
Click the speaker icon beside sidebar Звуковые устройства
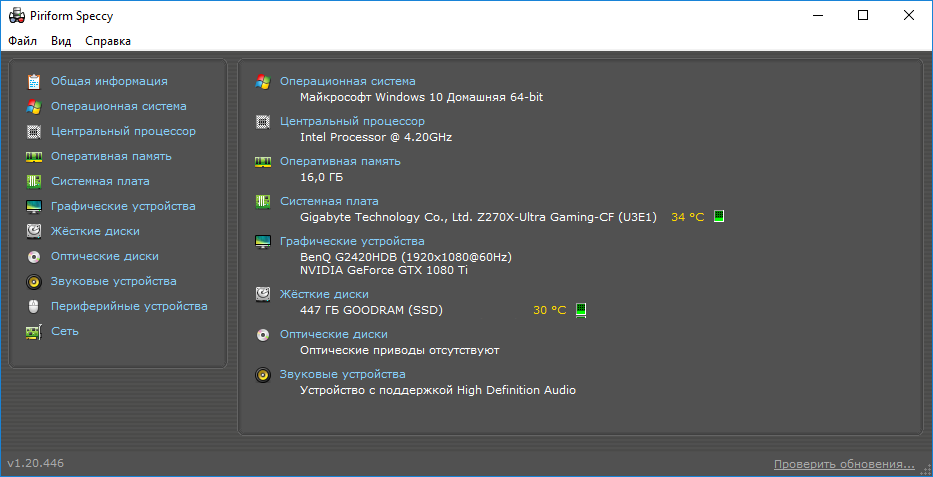point(34,281)
